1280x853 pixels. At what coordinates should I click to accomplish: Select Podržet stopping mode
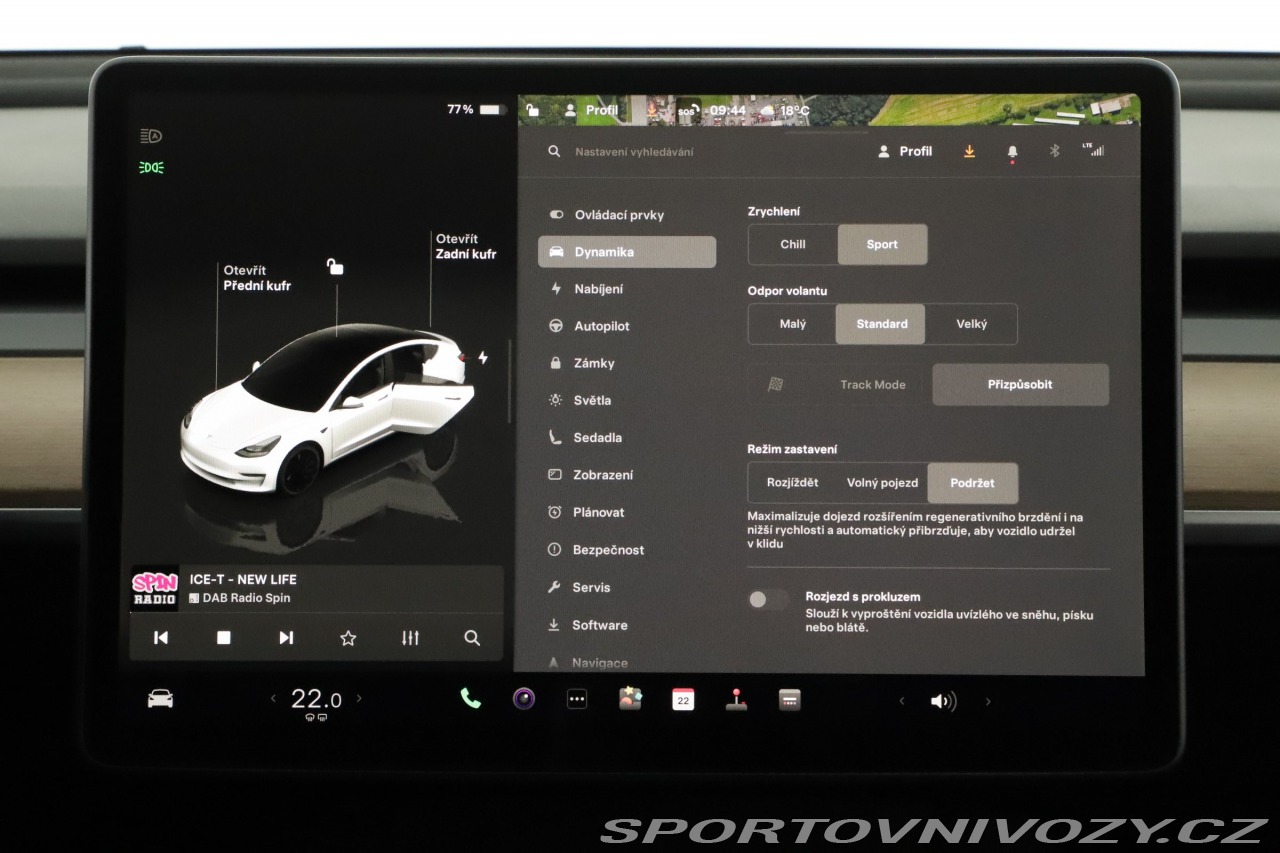click(x=973, y=483)
